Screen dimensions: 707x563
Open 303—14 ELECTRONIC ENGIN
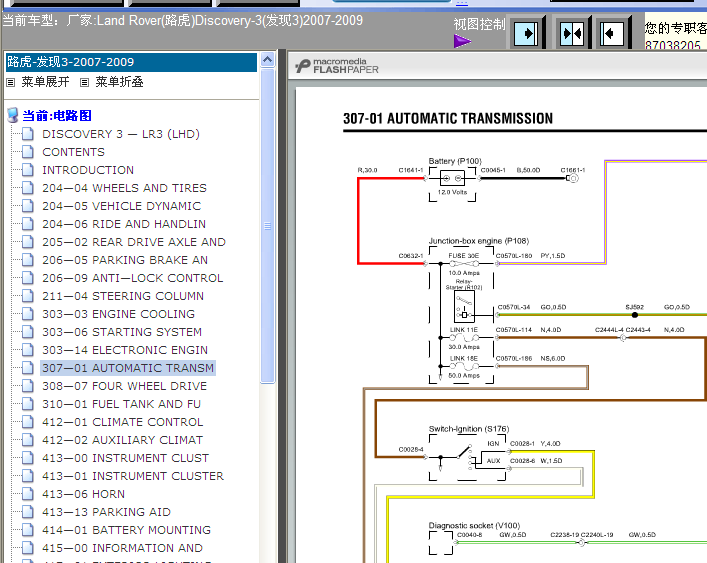125,350
